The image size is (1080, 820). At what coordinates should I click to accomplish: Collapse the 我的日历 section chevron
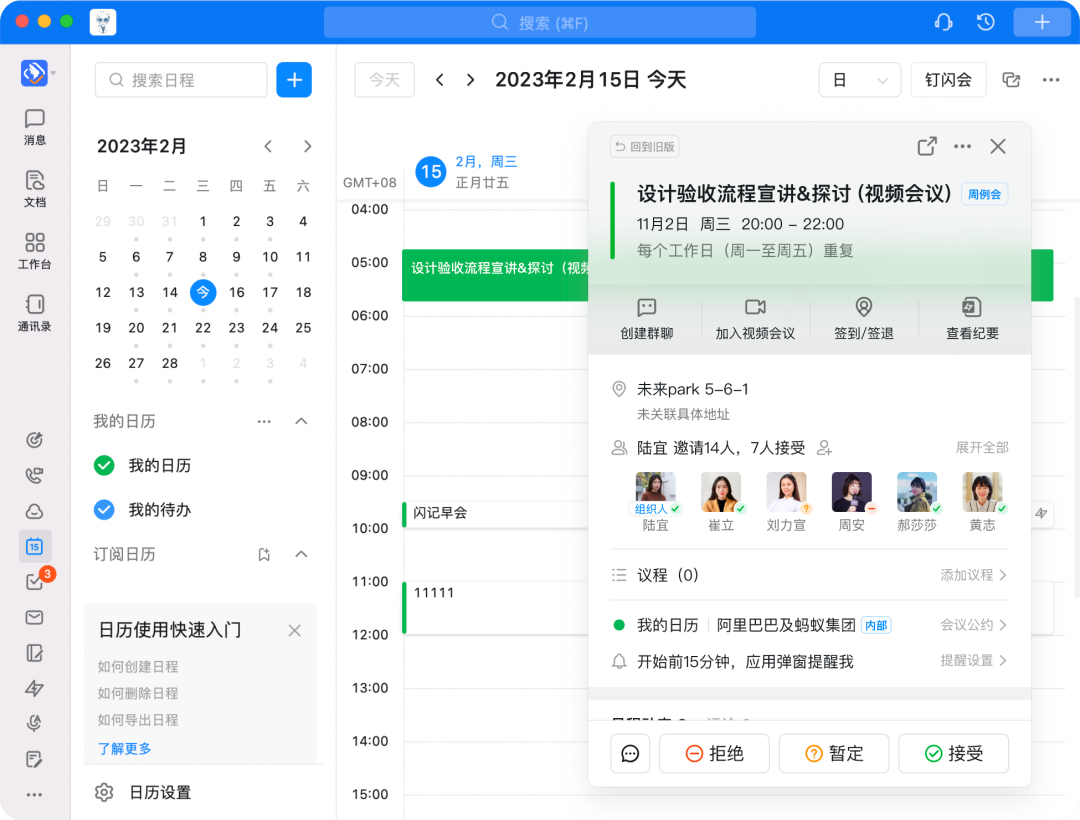[x=301, y=422]
